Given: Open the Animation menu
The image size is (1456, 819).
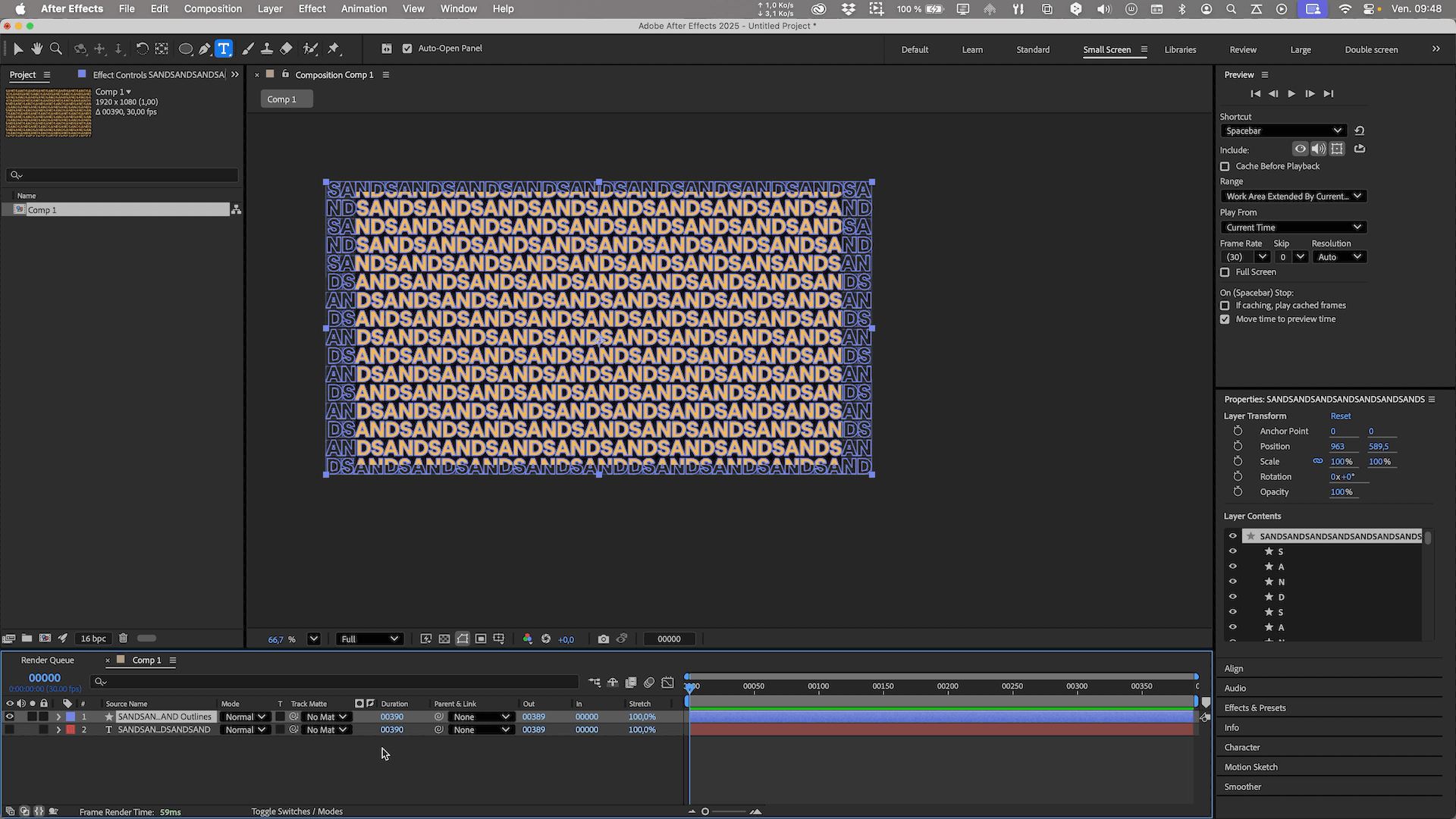Looking at the screenshot, I should (x=363, y=9).
